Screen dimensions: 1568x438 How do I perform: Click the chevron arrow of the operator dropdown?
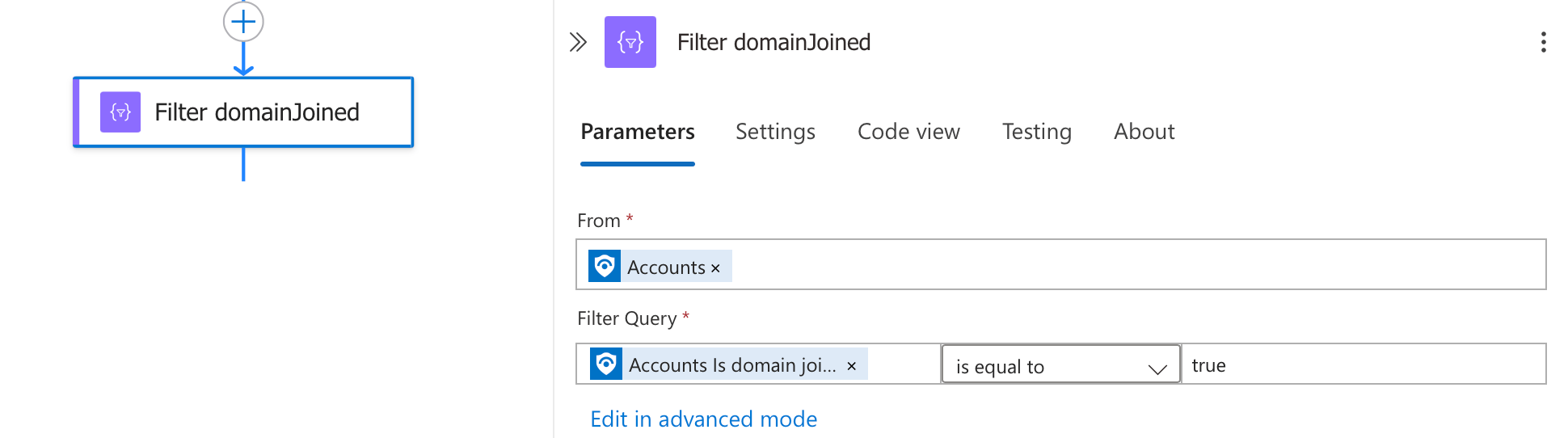pyautogui.click(x=1157, y=369)
